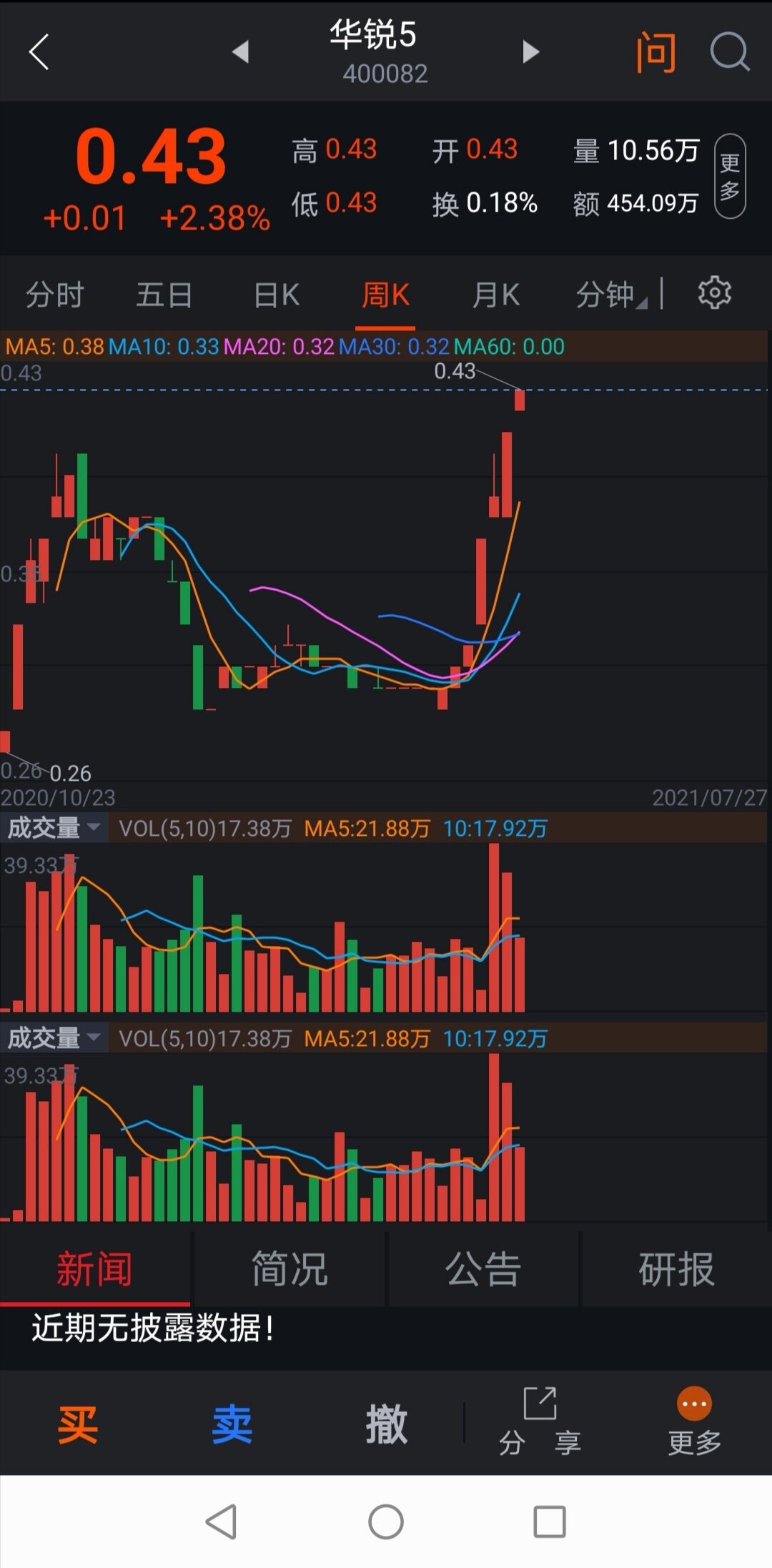772x1568 pixels.
Task: Go to previous stock with left triangle
Action: pyautogui.click(x=241, y=52)
